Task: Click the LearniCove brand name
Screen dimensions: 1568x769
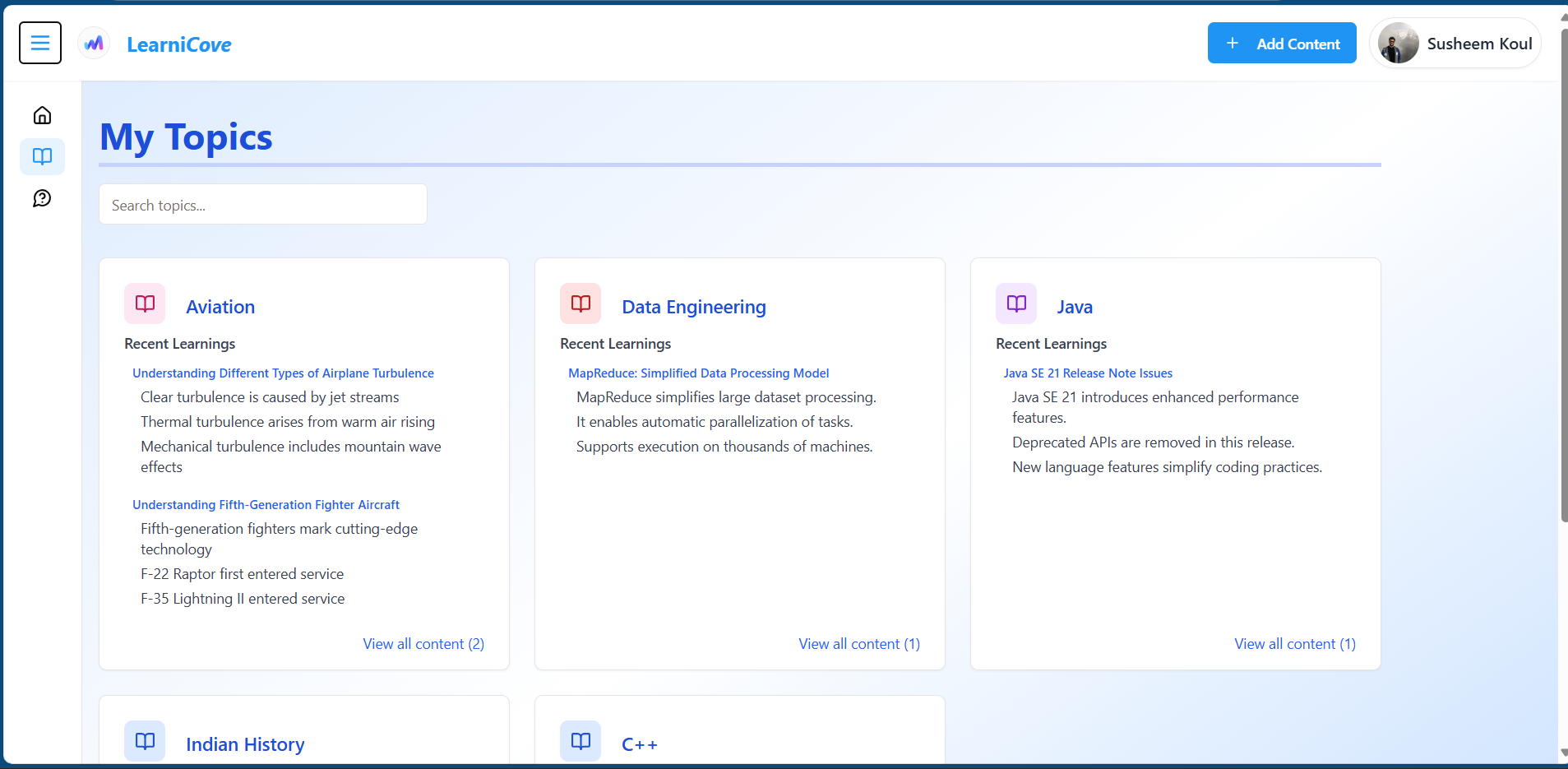Action: click(179, 44)
